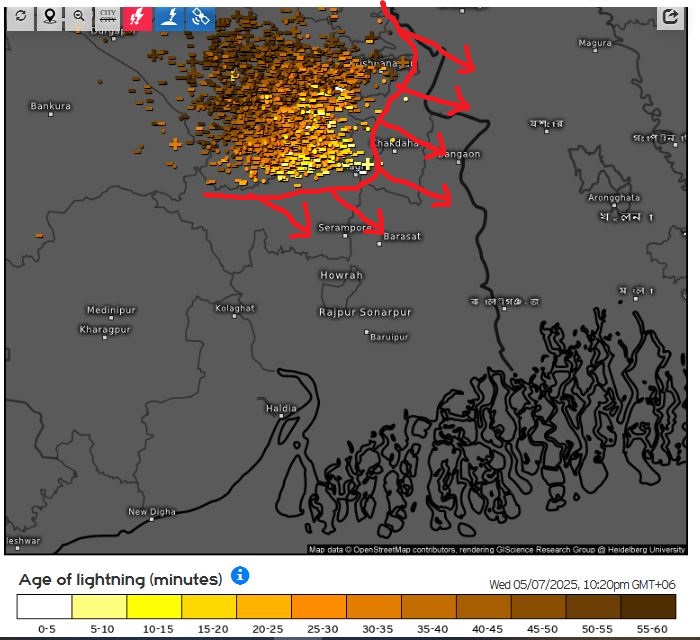Toggle the city labels button
This screenshot has height=640, width=700.
click(108, 17)
